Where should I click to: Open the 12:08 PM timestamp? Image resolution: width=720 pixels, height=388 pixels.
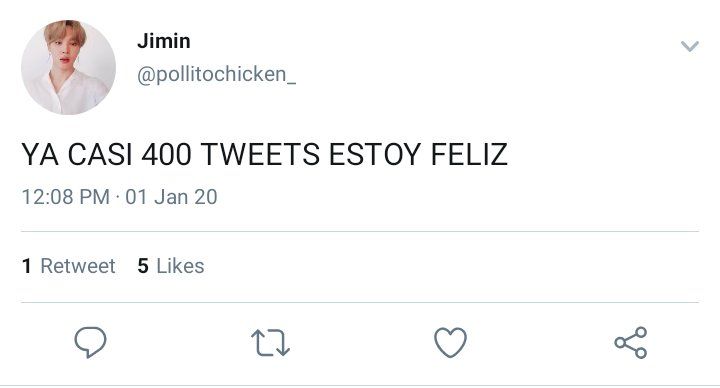(x=66, y=197)
